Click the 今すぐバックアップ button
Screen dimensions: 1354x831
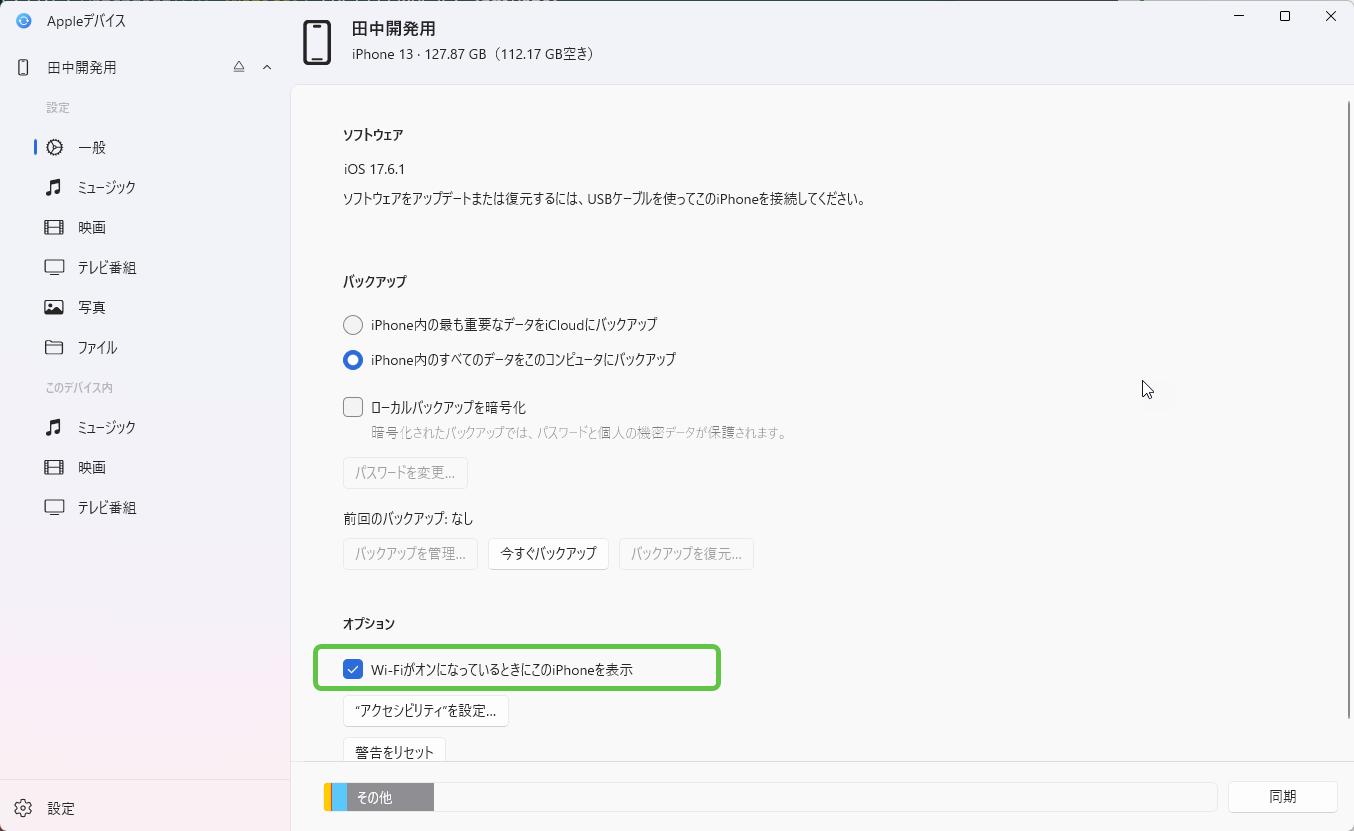click(x=548, y=553)
